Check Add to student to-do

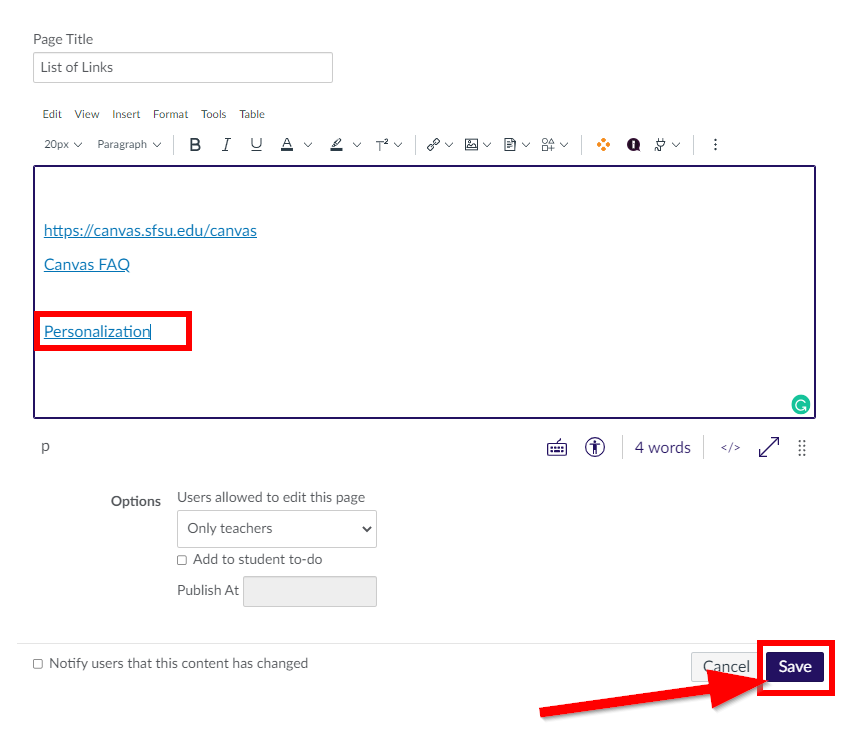click(182, 560)
